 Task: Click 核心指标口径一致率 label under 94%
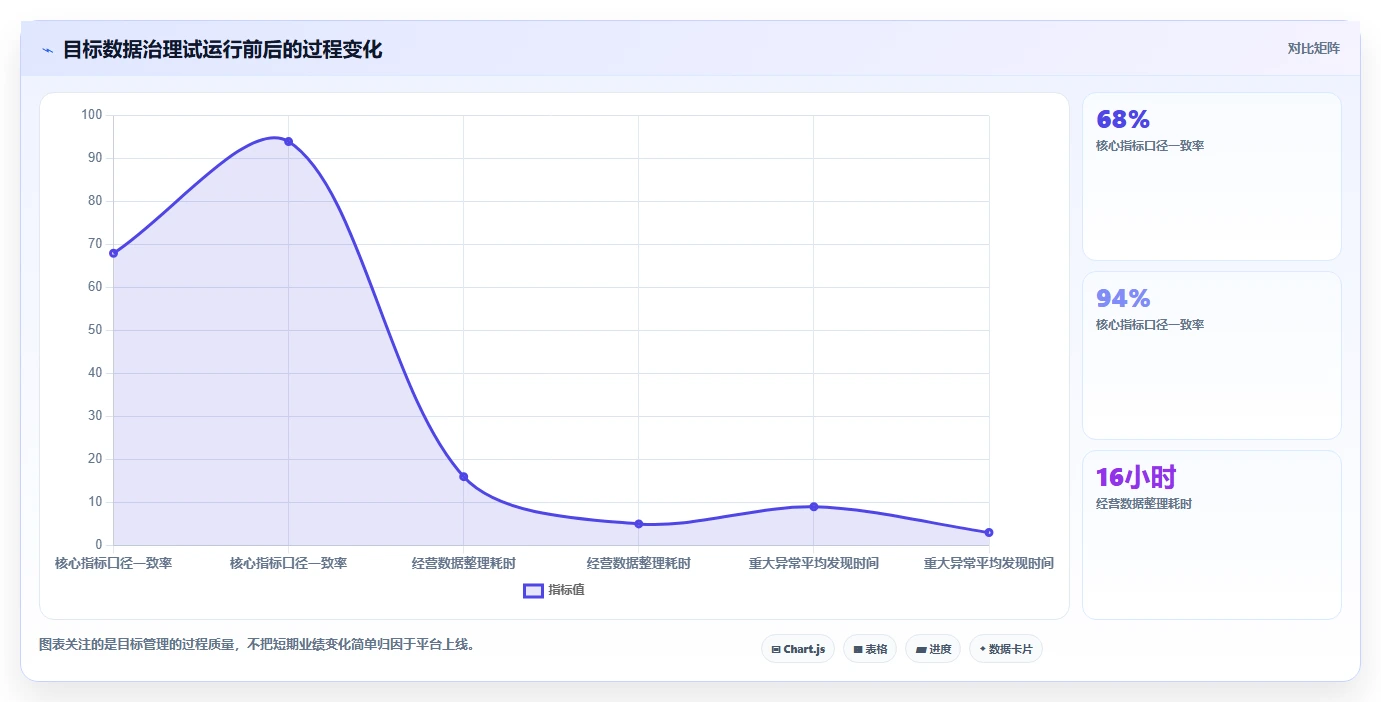tap(1150, 325)
